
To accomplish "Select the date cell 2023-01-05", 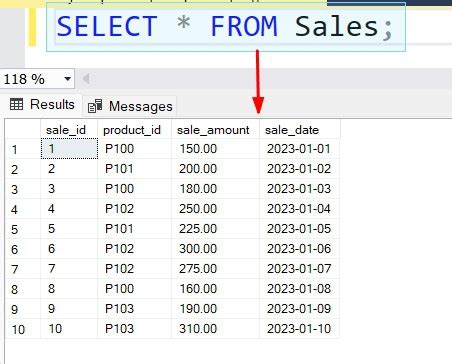I will click(300, 229).
